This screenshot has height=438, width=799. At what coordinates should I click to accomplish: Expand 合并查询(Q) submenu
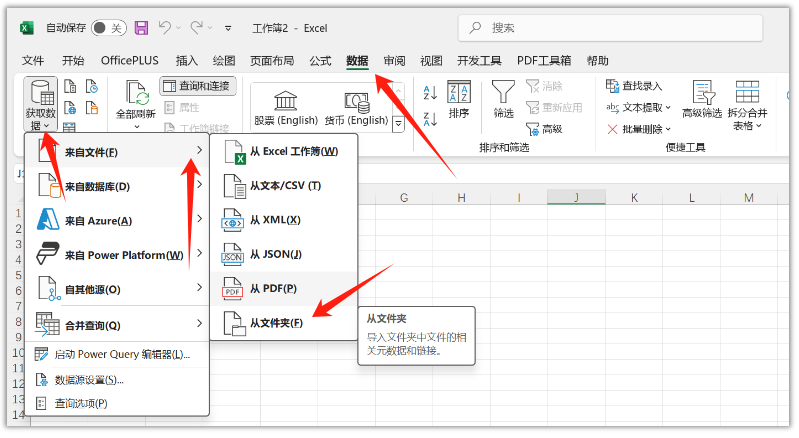117,324
